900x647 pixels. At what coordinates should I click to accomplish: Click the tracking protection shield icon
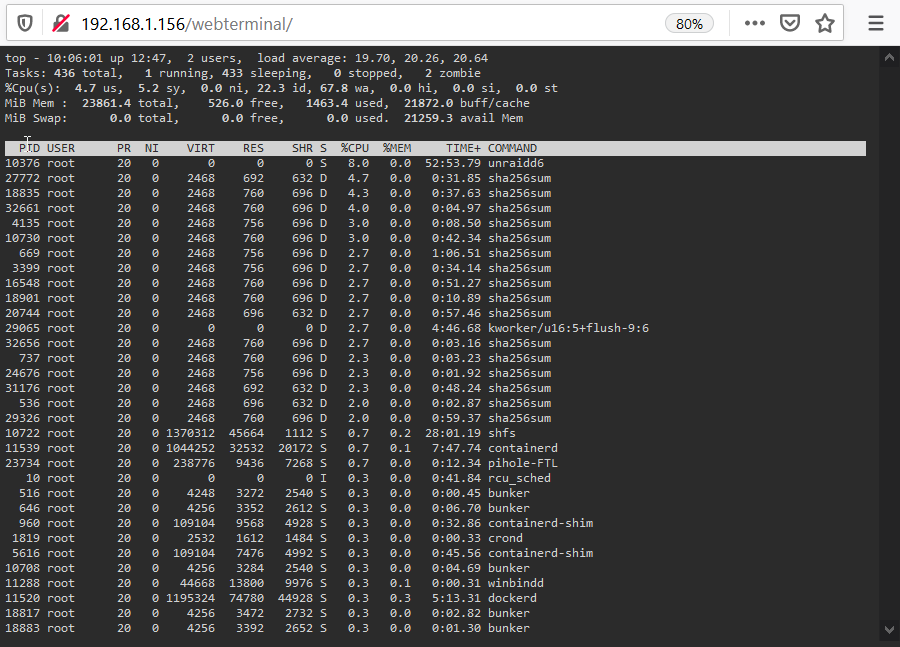(x=25, y=24)
